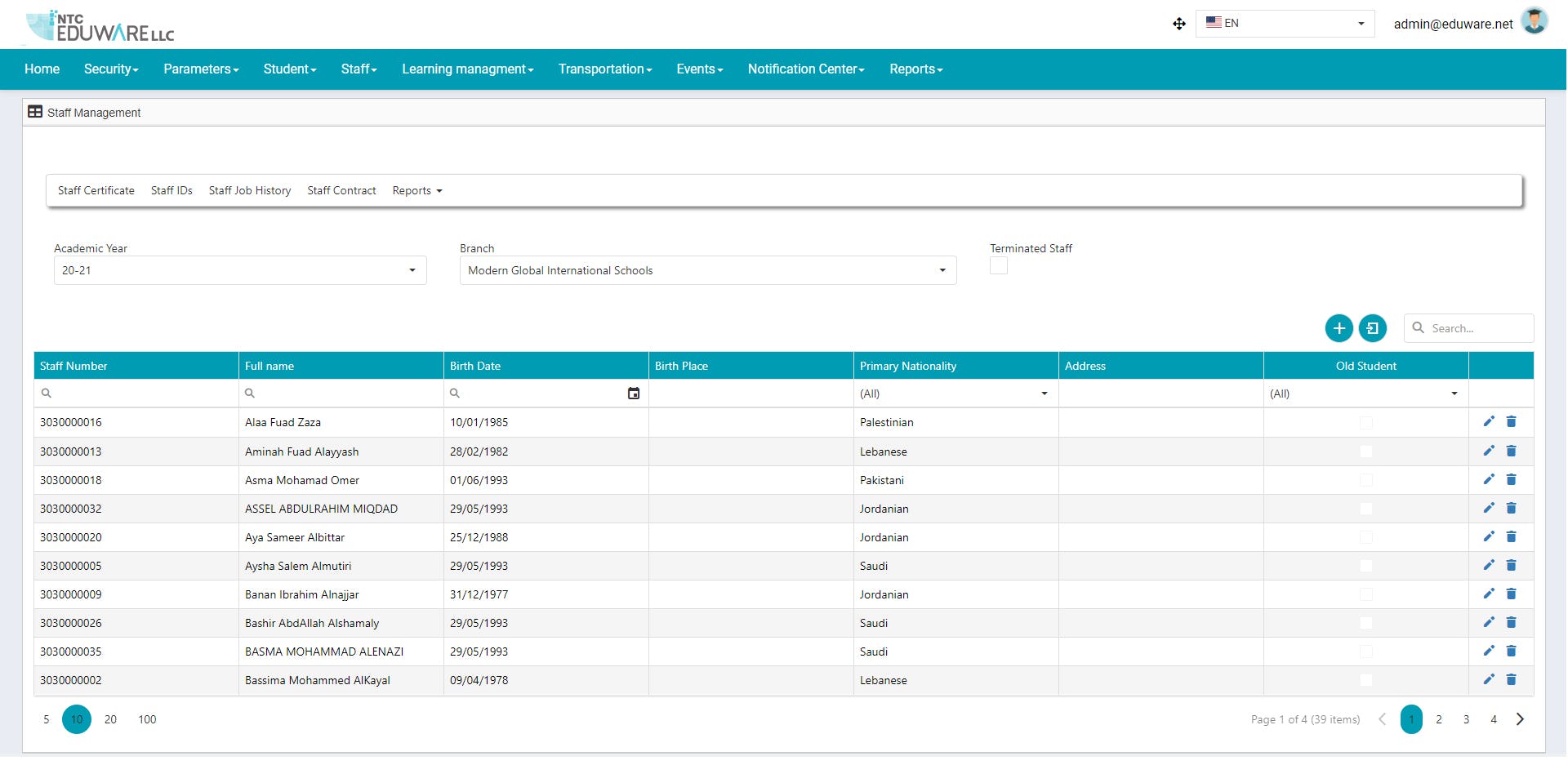This screenshot has height=765, width=1568.
Task: Click the move layout crosshair icon near language selector
Action: click(x=1178, y=24)
